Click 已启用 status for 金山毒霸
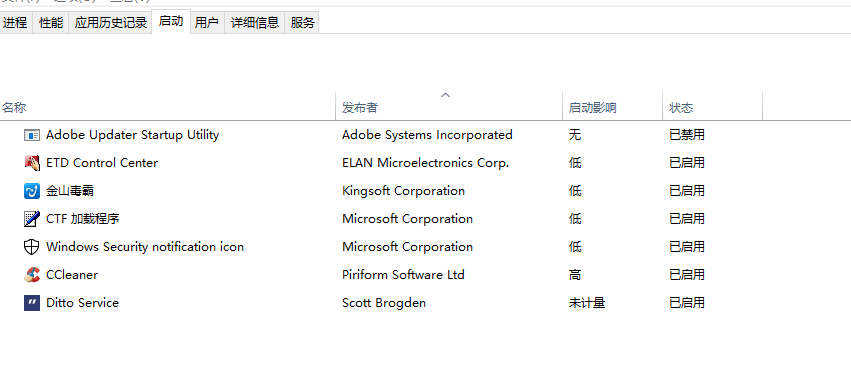 click(x=687, y=191)
